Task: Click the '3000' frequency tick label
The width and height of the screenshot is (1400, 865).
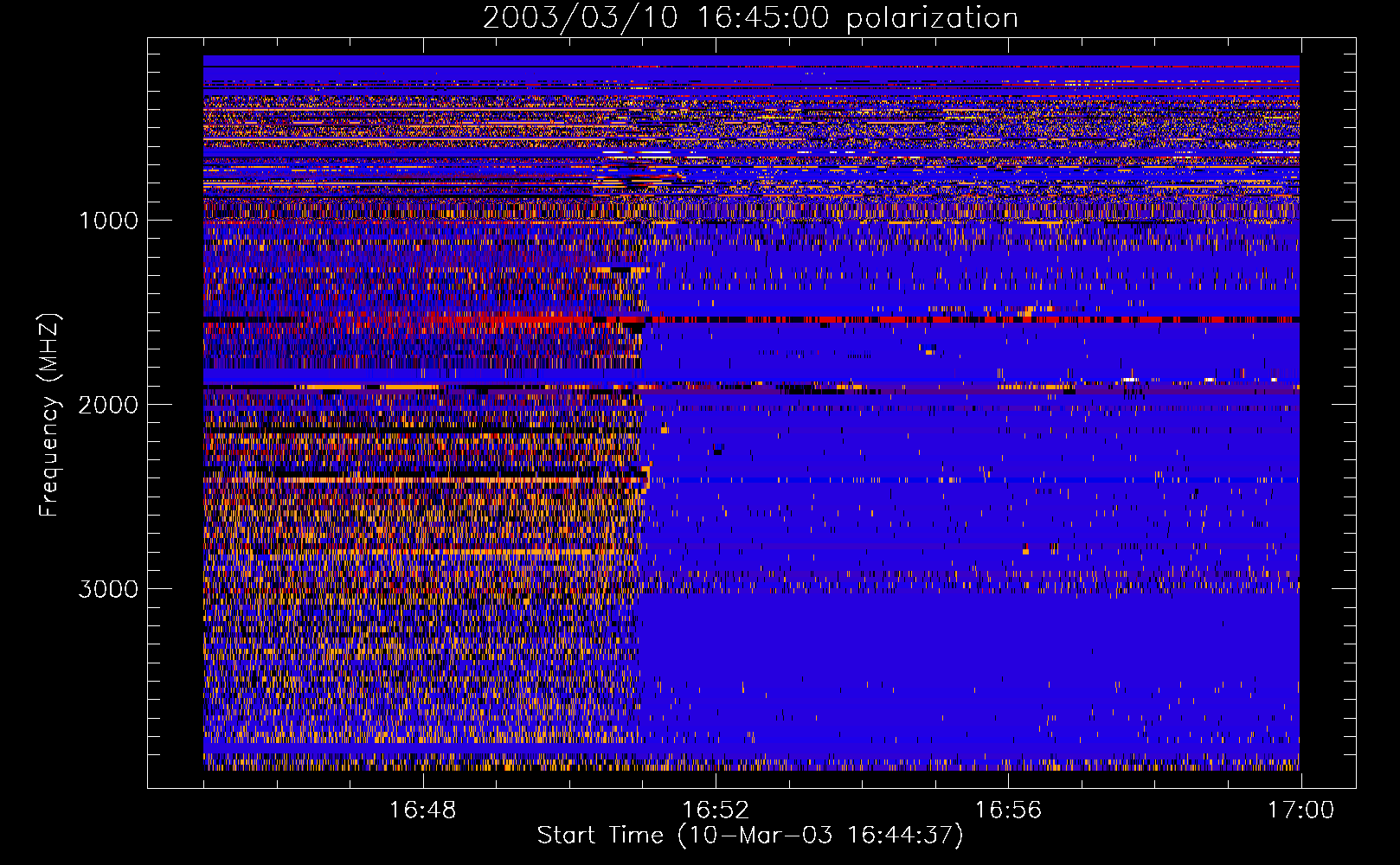Action: point(108,589)
